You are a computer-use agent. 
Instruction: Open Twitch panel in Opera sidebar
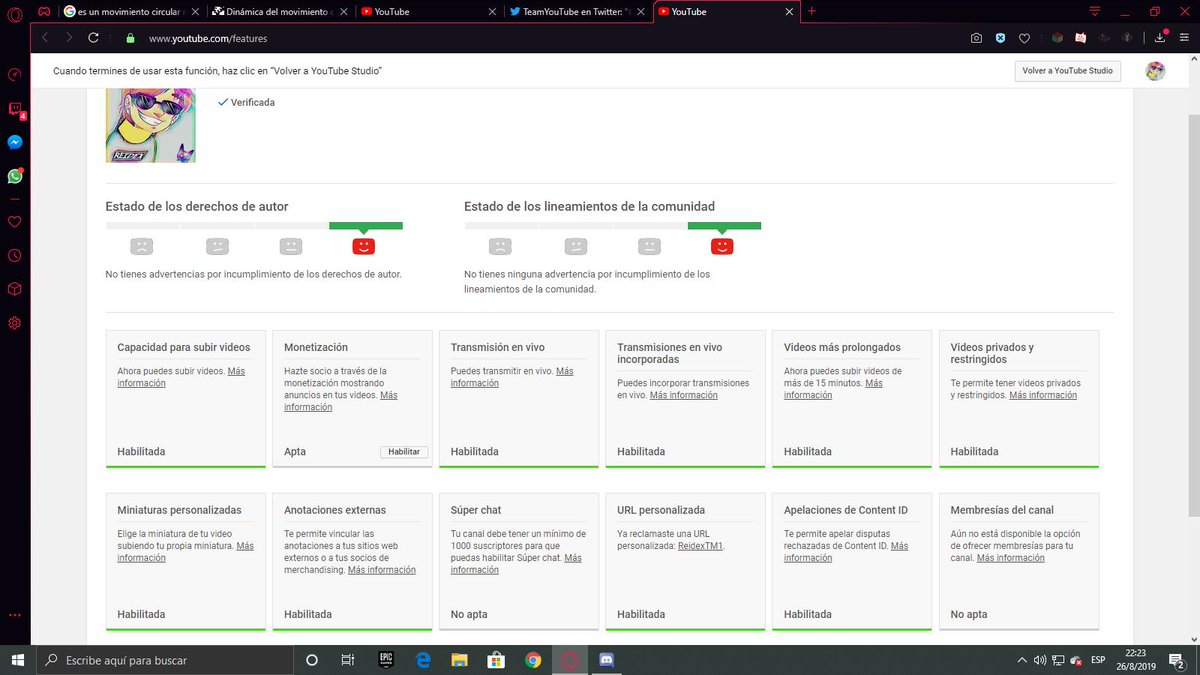tap(15, 109)
